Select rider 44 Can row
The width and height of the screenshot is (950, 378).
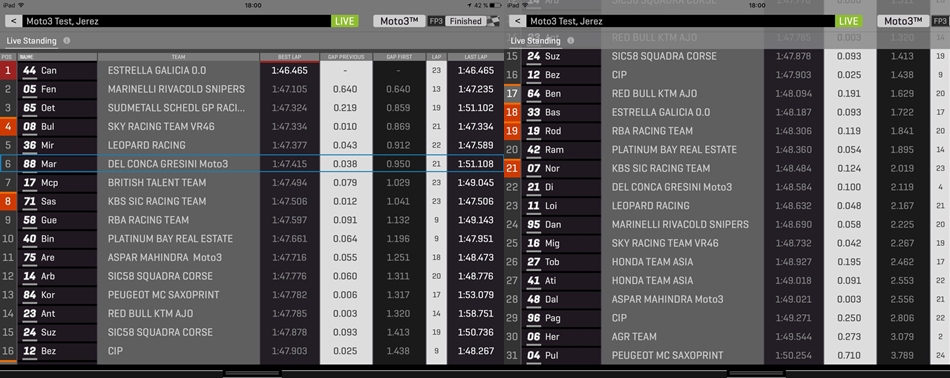pos(251,70)
